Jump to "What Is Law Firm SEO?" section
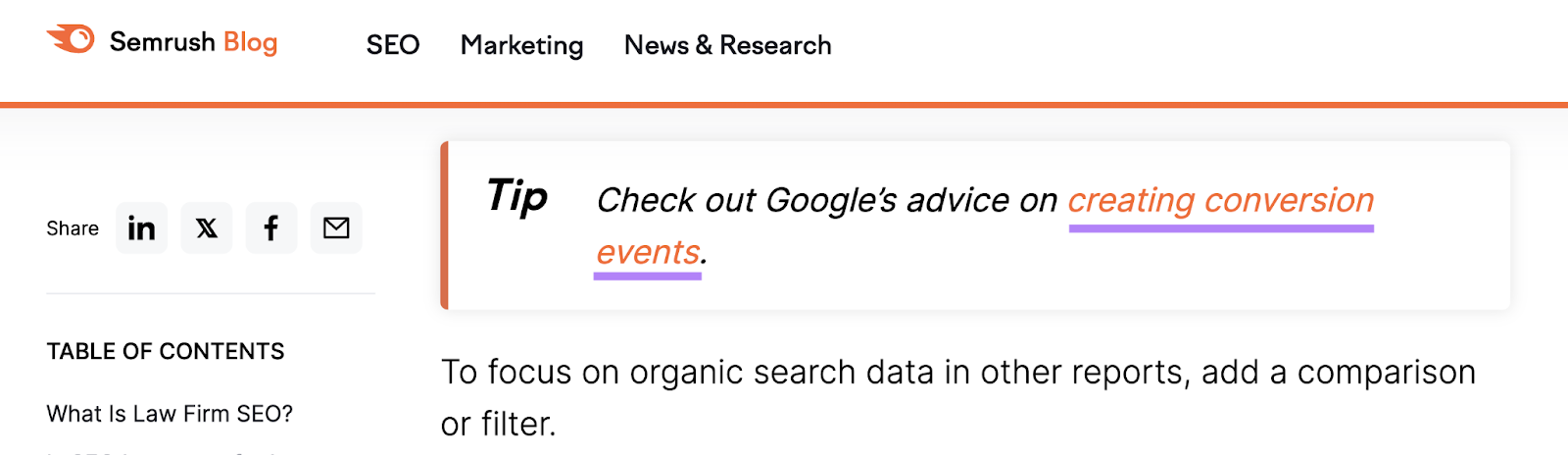 click(x=170, y=414)
